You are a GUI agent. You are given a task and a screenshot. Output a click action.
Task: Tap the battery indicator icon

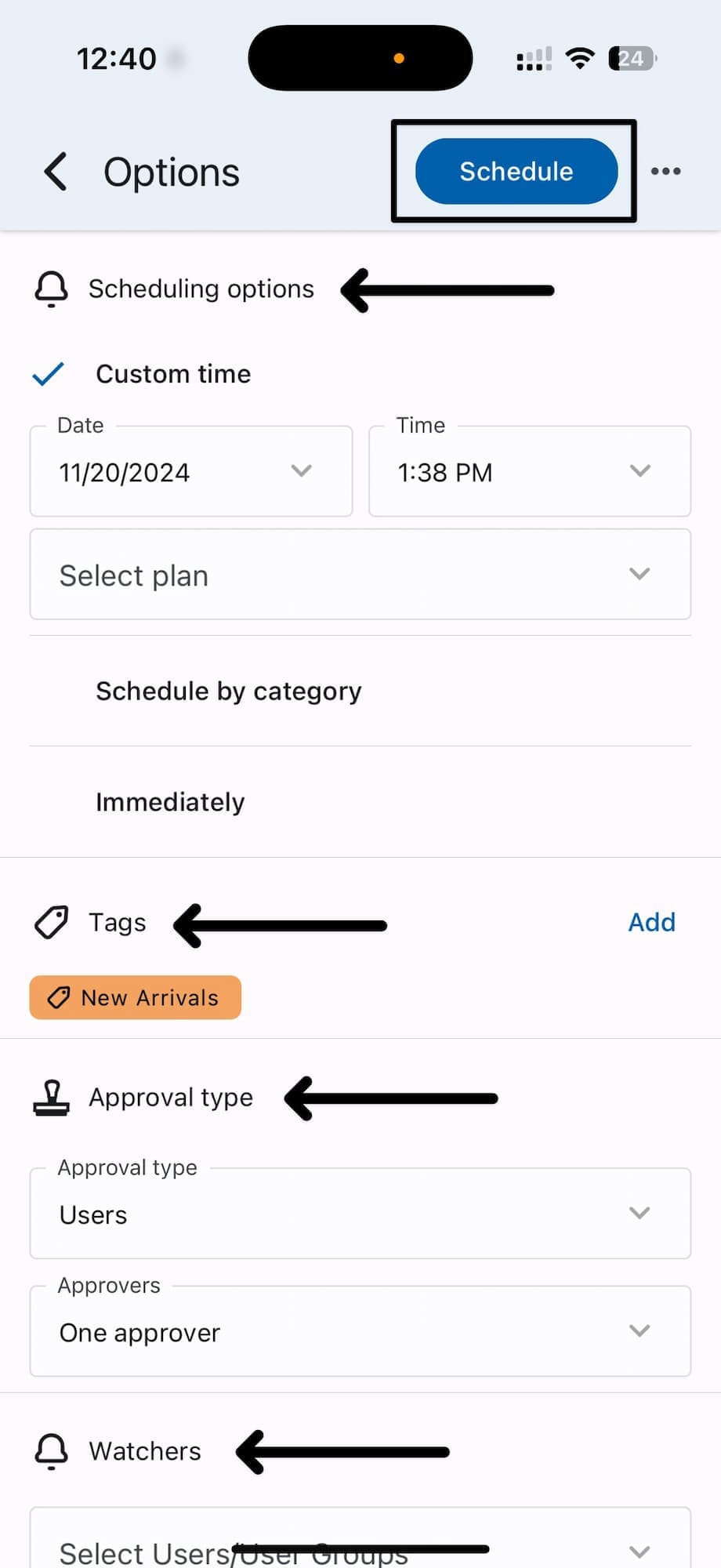(632, 59)
